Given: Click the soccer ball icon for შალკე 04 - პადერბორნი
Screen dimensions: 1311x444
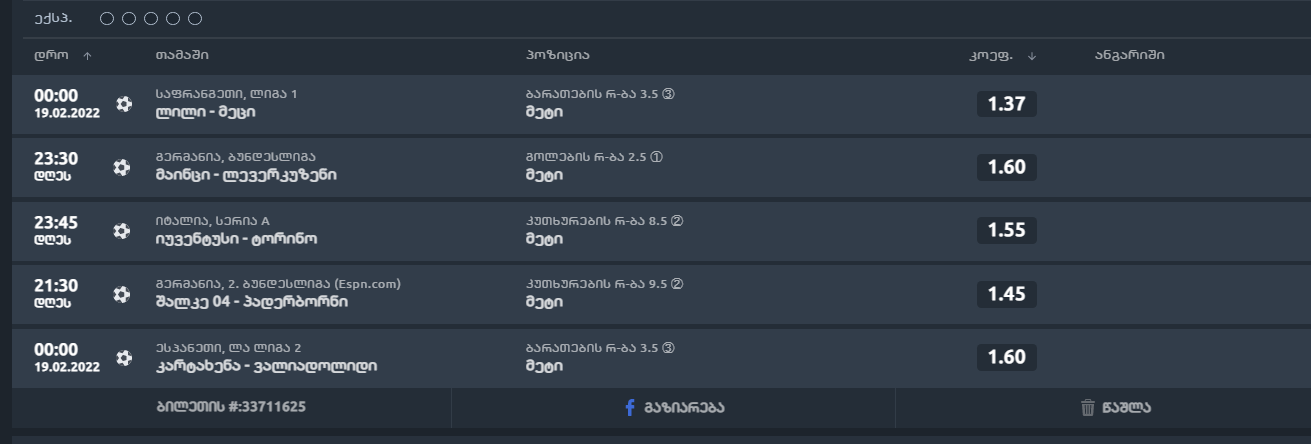Looking at the screenshot, I should pos(121,294).
